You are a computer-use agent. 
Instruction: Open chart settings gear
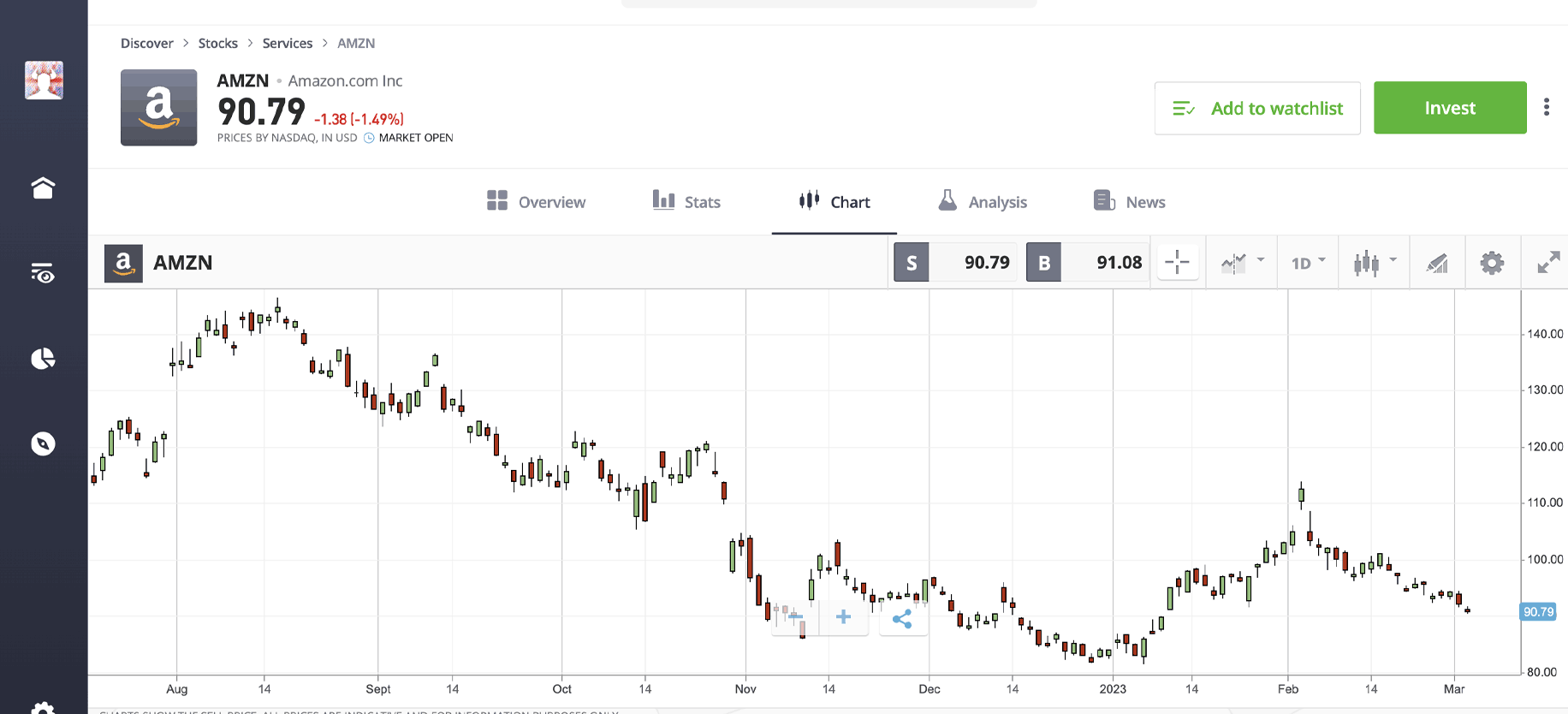click(1492, 263)
